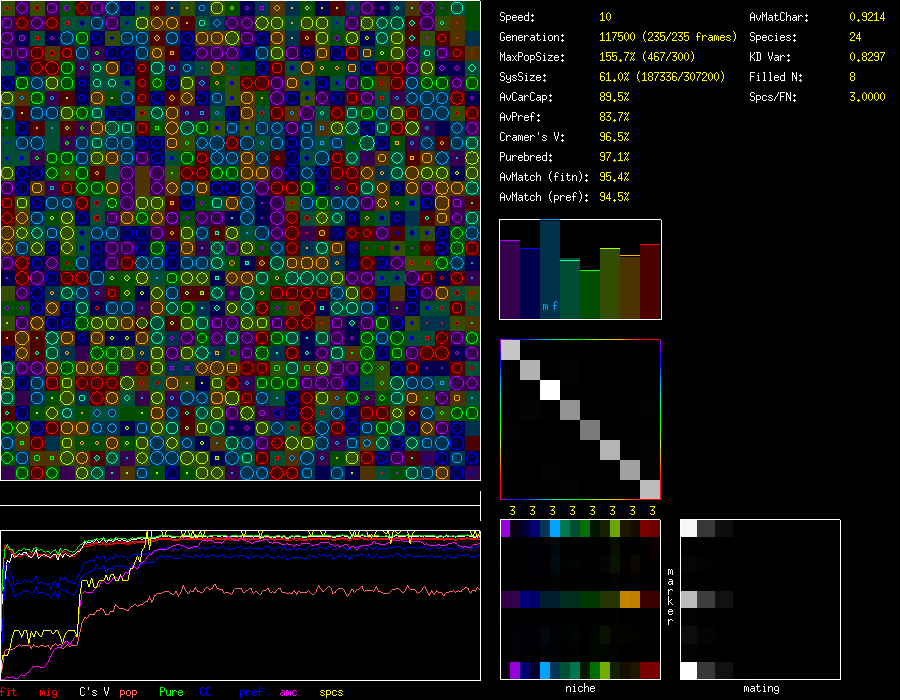Click the purple bar in the histogram
The height and width of the screenshot is (700, 900).
pyautogui.click(x=510, y=279)
